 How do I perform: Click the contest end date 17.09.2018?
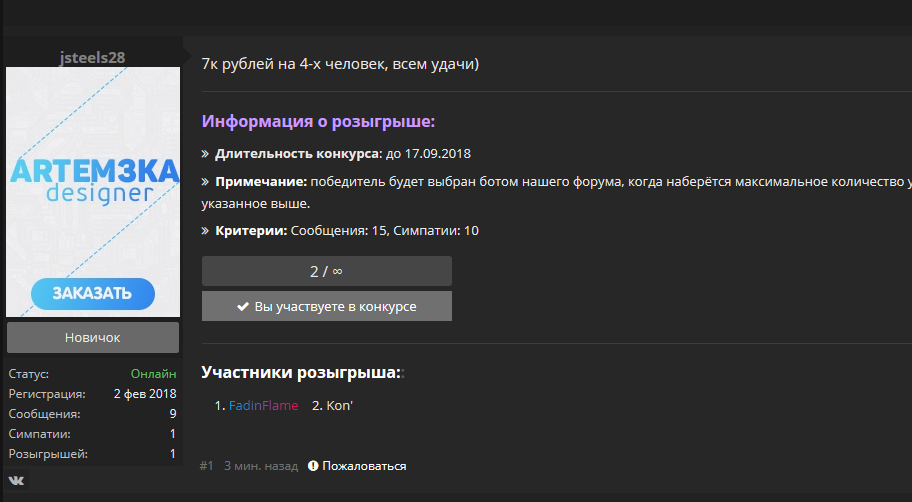coord(438,154)
